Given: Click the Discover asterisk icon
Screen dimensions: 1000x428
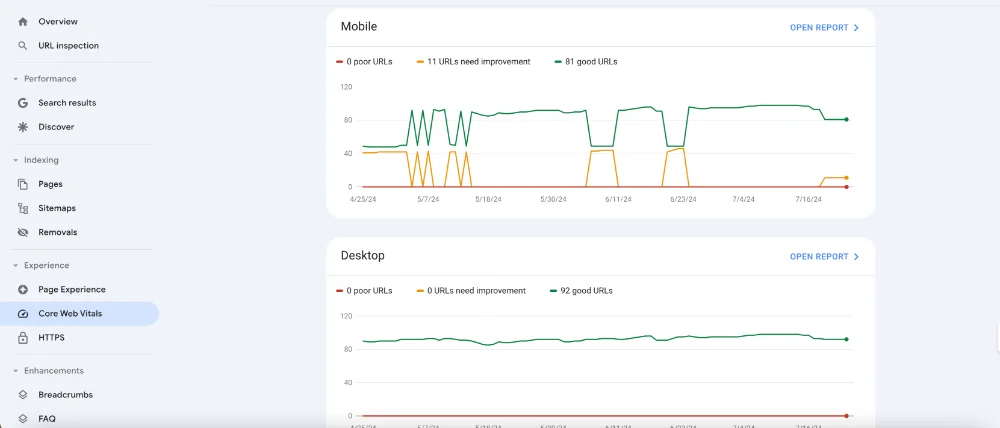Looking at the screenshot, I should pyautogui.click(x=23, y=127).
